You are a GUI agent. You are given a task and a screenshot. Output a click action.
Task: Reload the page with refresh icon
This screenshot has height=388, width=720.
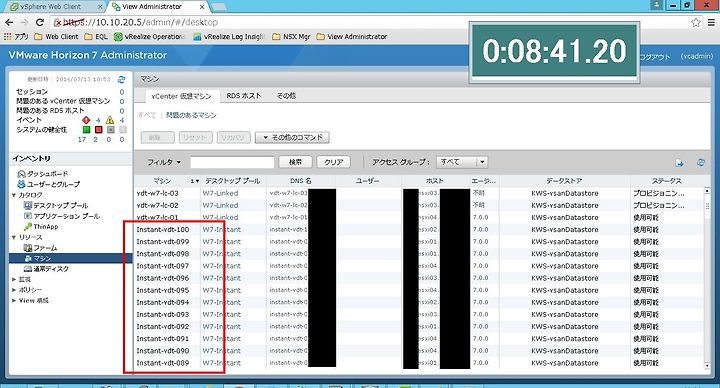[40, 22]
